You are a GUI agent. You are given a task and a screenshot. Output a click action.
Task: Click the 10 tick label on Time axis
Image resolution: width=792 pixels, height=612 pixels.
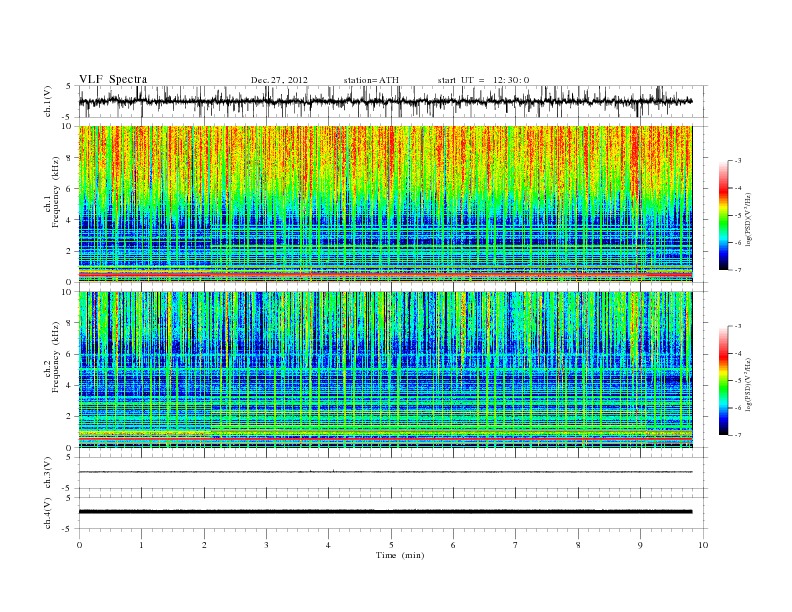(x=703, y=545)
